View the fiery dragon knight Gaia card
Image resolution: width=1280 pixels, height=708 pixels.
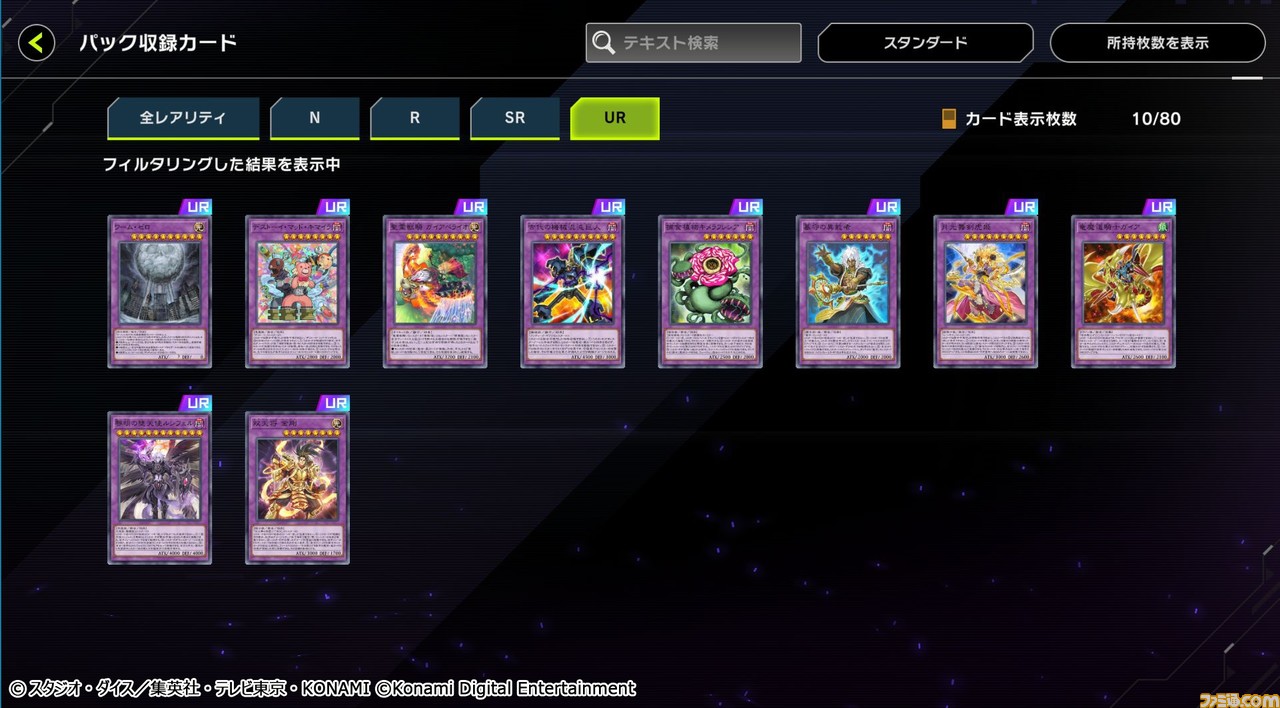1125,291
